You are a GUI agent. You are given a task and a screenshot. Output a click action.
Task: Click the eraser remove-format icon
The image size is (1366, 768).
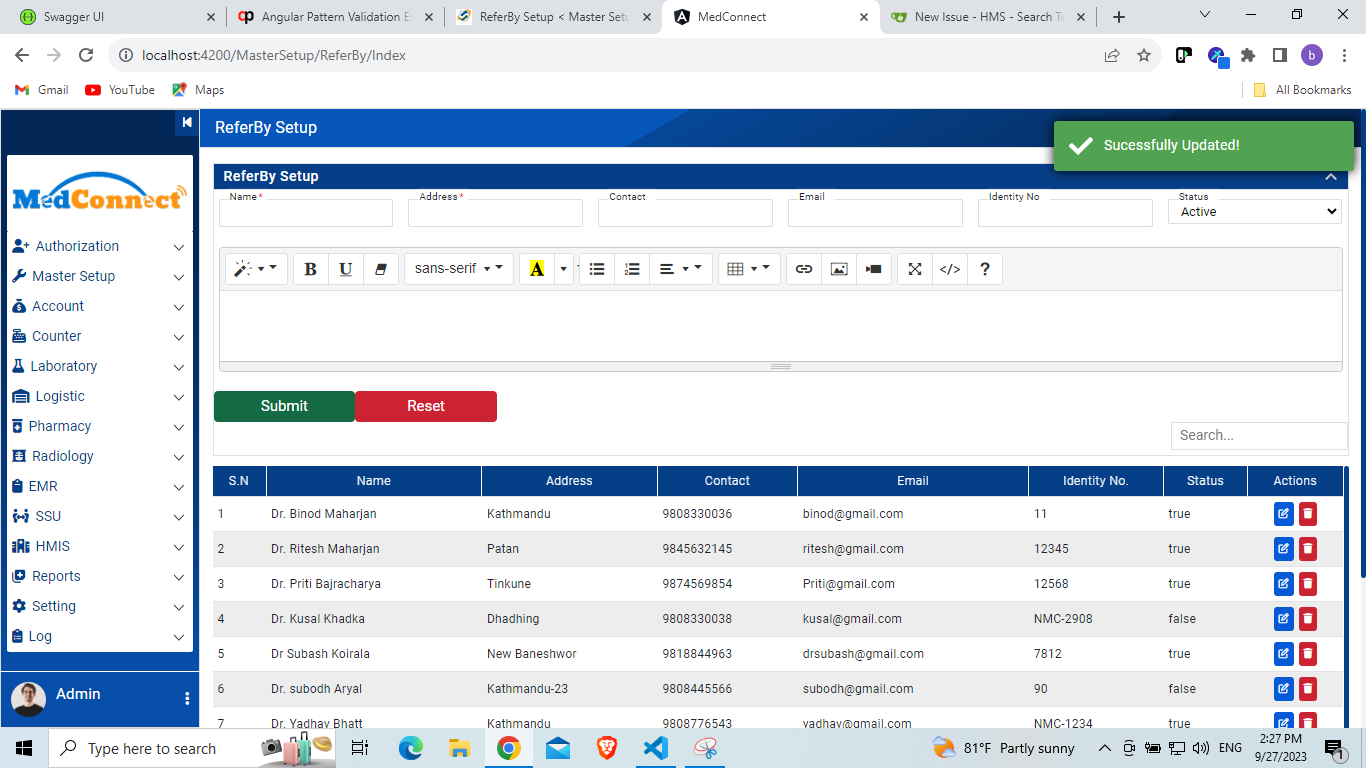point(380,269)
